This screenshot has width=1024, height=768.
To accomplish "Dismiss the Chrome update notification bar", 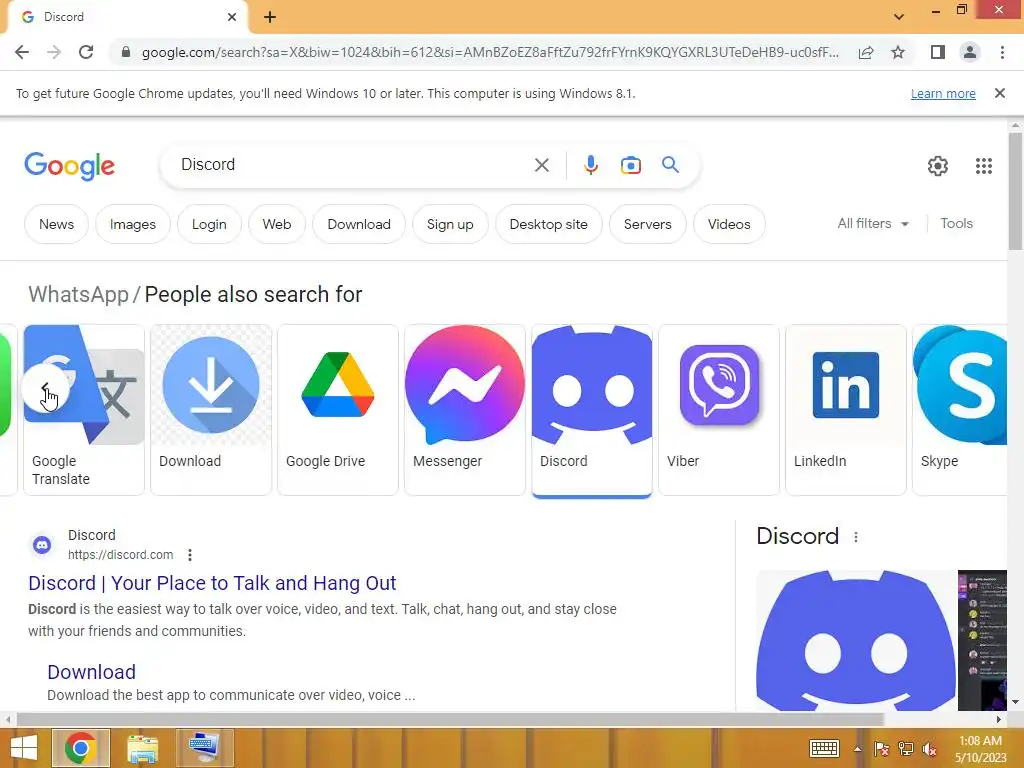I will coord(999,93).
